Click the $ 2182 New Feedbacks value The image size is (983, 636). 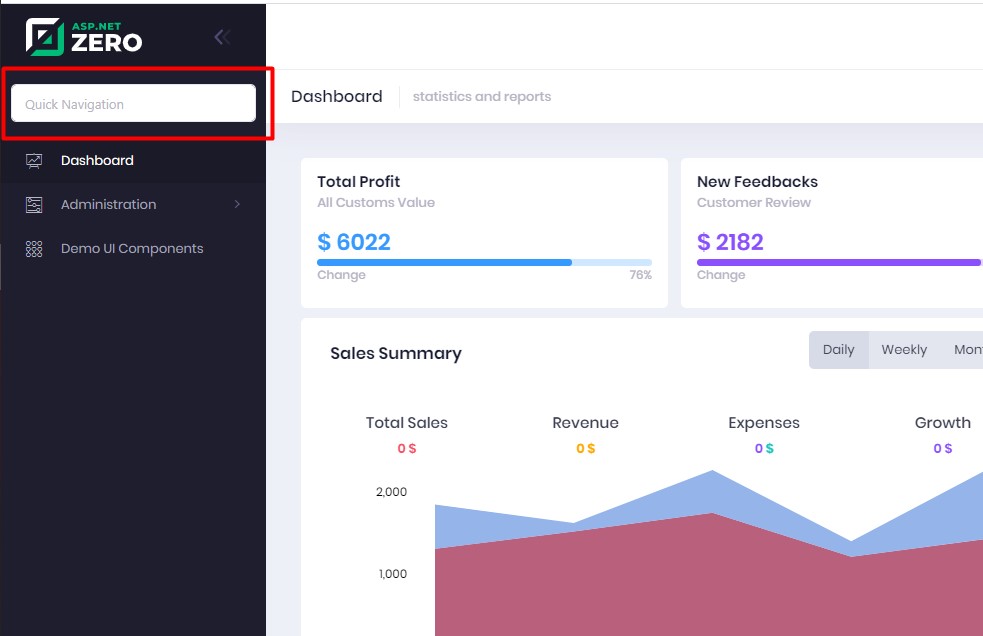pyautogui.click(x=730, y=242)
